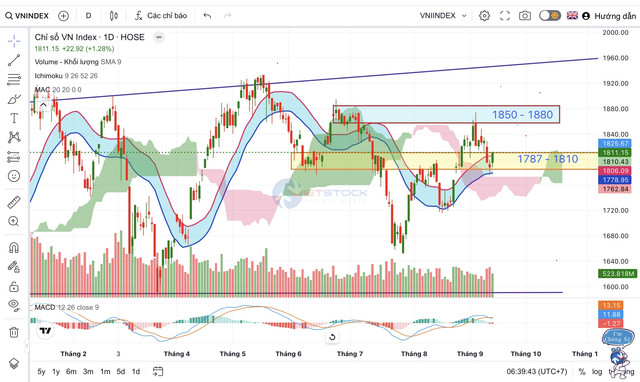The image size is (640, 382).
Task: Open Các chỉ báo indicators menu
Action: (161, 16)
